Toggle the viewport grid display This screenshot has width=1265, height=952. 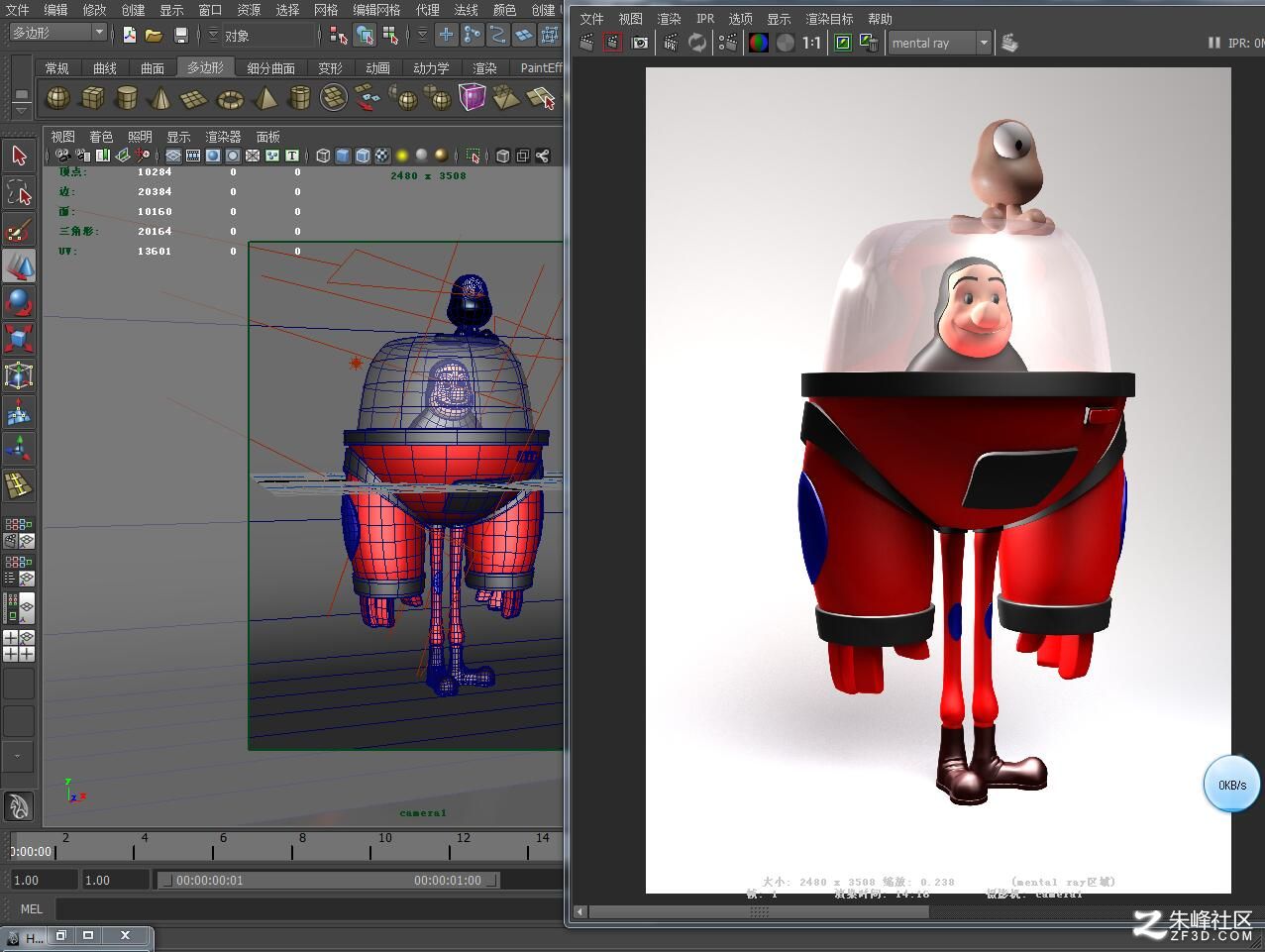(173, 156)
